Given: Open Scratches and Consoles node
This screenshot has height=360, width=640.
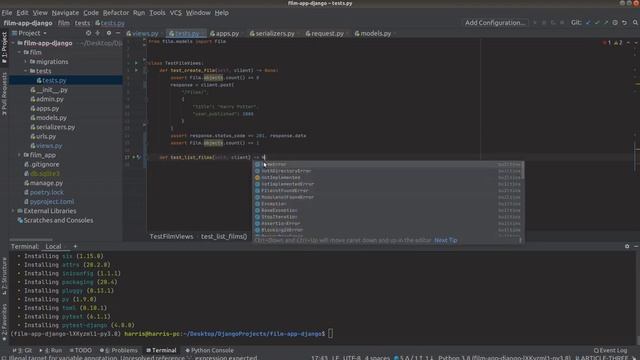Looking at the screenshot, I should 55,220.
